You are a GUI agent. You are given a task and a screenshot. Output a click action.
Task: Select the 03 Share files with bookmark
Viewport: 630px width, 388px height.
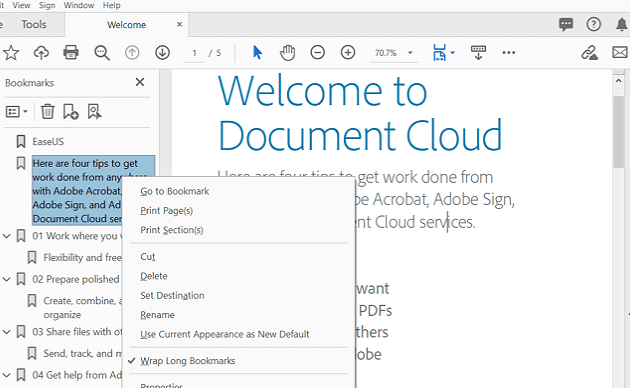pyautogui.click(x=77, y=332)
